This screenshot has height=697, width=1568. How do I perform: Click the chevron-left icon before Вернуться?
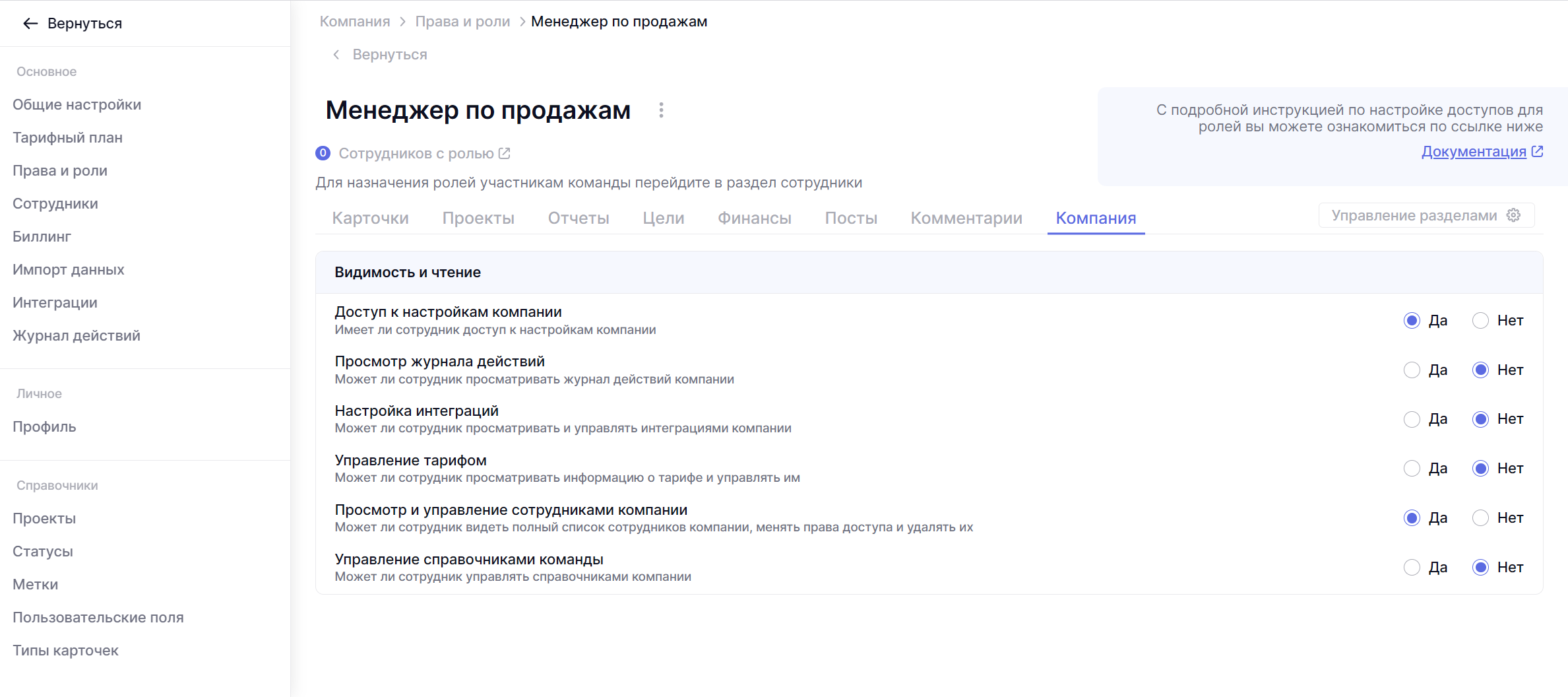click(336, 55)
